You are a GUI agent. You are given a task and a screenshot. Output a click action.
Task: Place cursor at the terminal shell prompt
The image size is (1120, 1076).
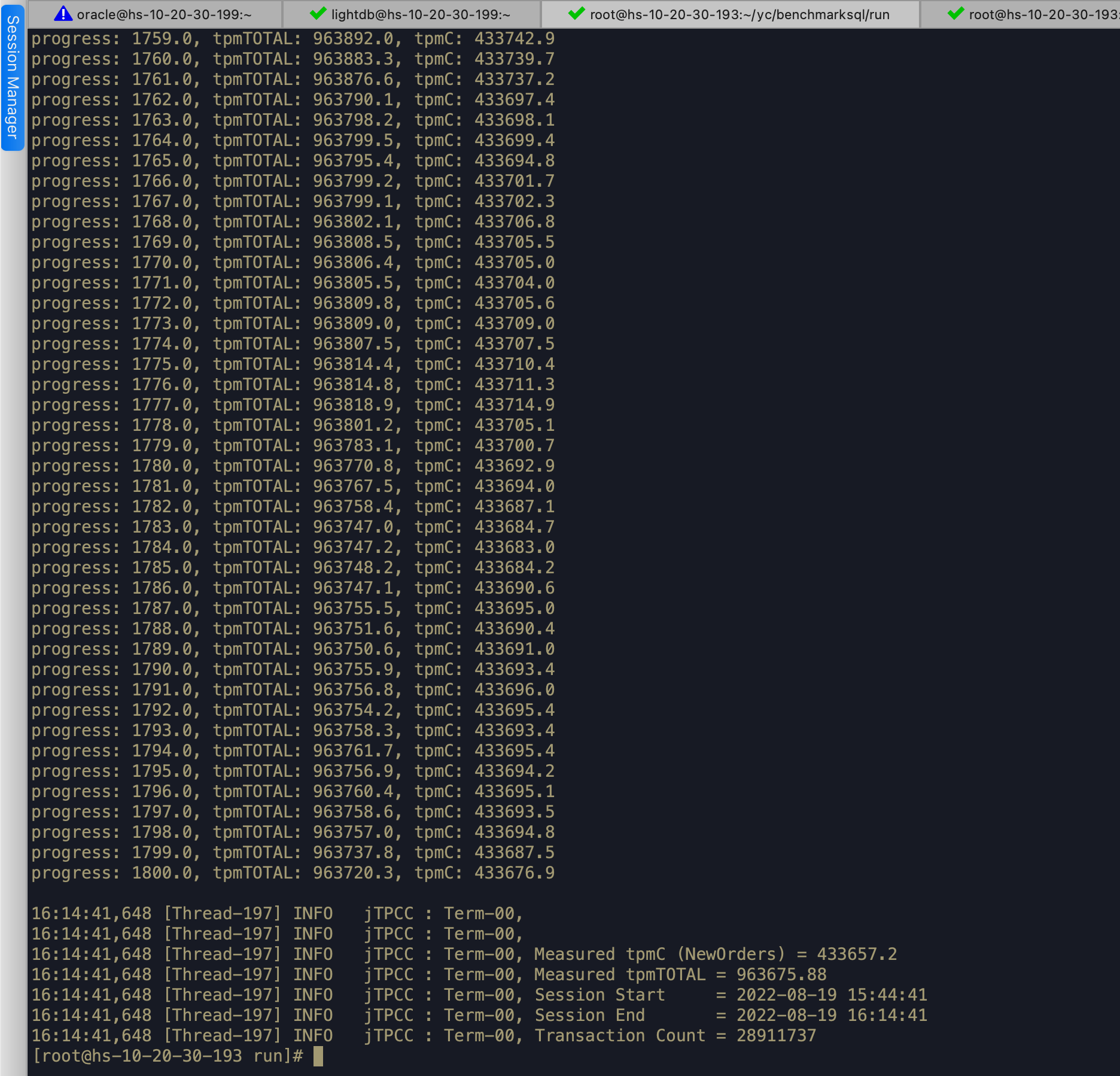[318, 1056]
